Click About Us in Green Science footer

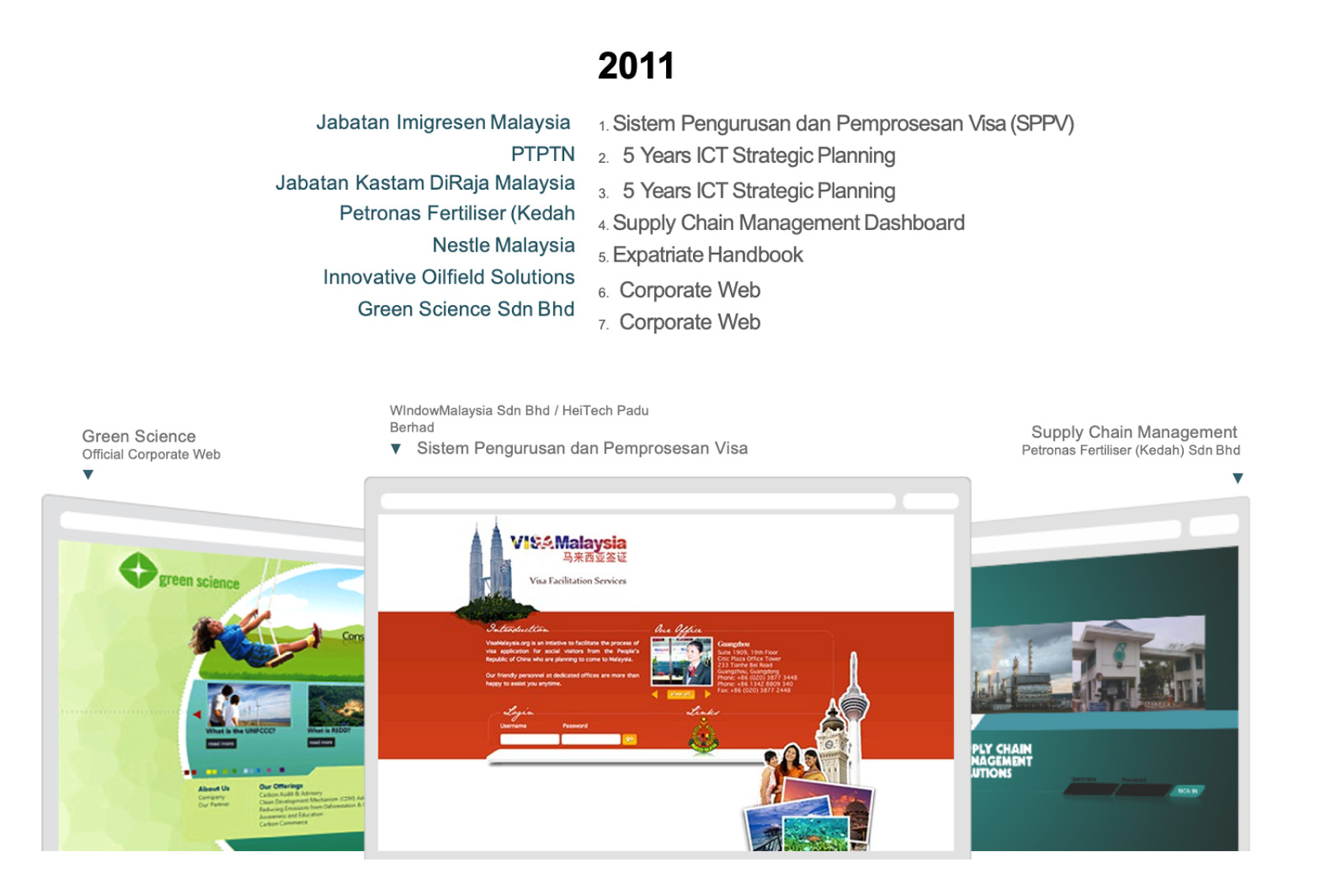click(x=214, y=788)
